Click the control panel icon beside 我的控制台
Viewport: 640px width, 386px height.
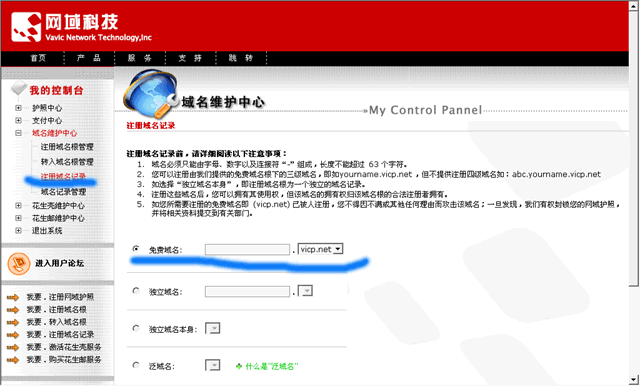(18, 88)
